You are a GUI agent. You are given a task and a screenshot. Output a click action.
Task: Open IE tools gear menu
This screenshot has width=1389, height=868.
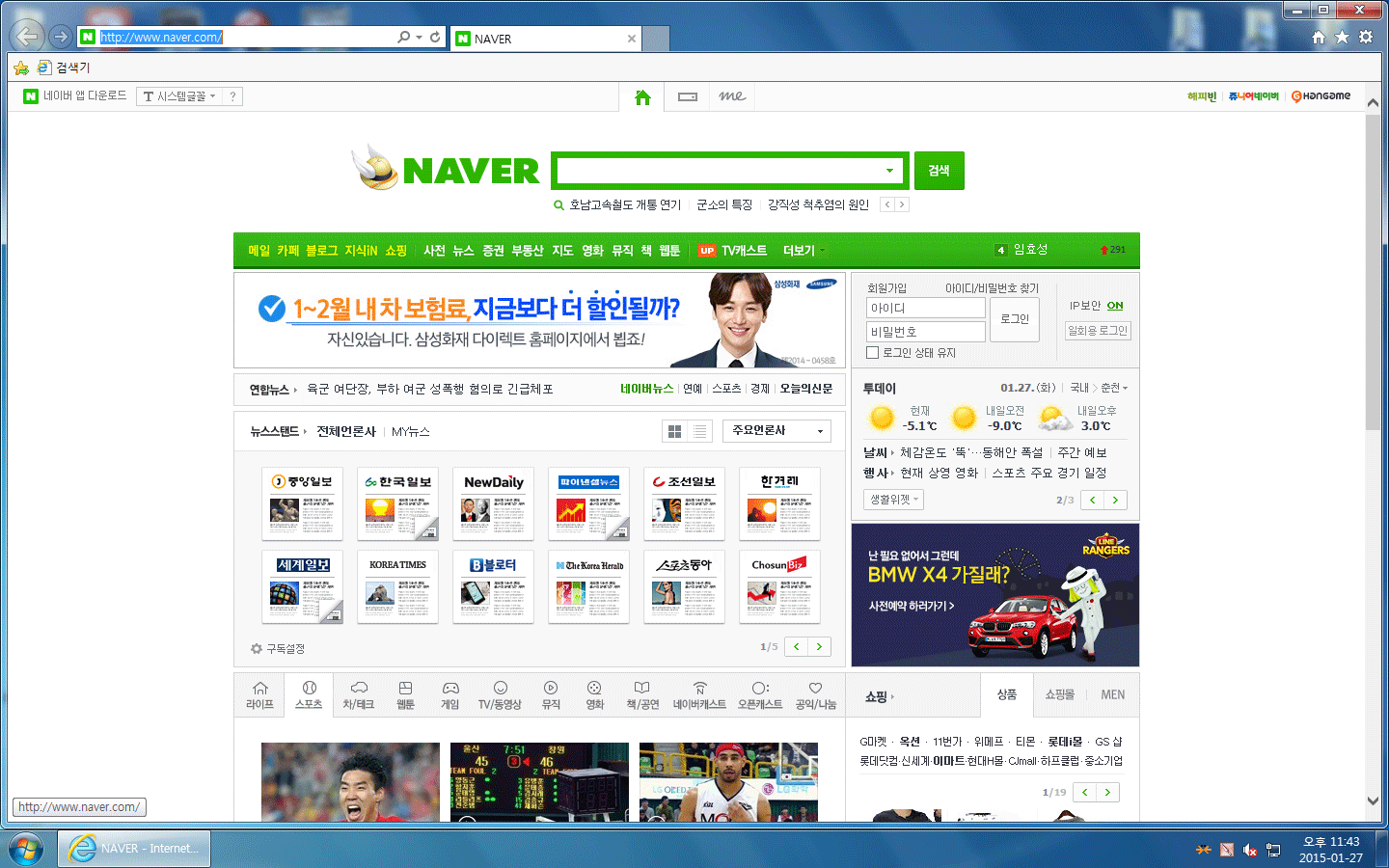click(x=1366, y=37)
